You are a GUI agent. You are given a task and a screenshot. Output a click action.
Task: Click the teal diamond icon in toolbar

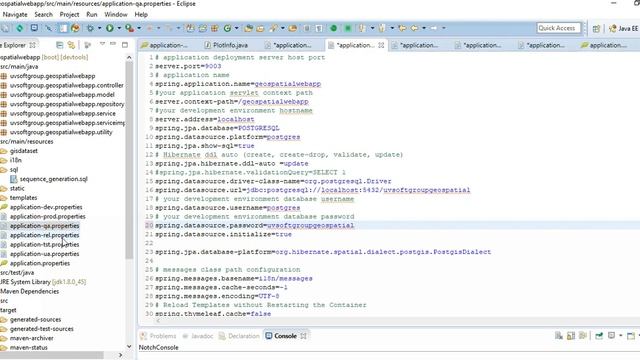click(x=20, y=28)
